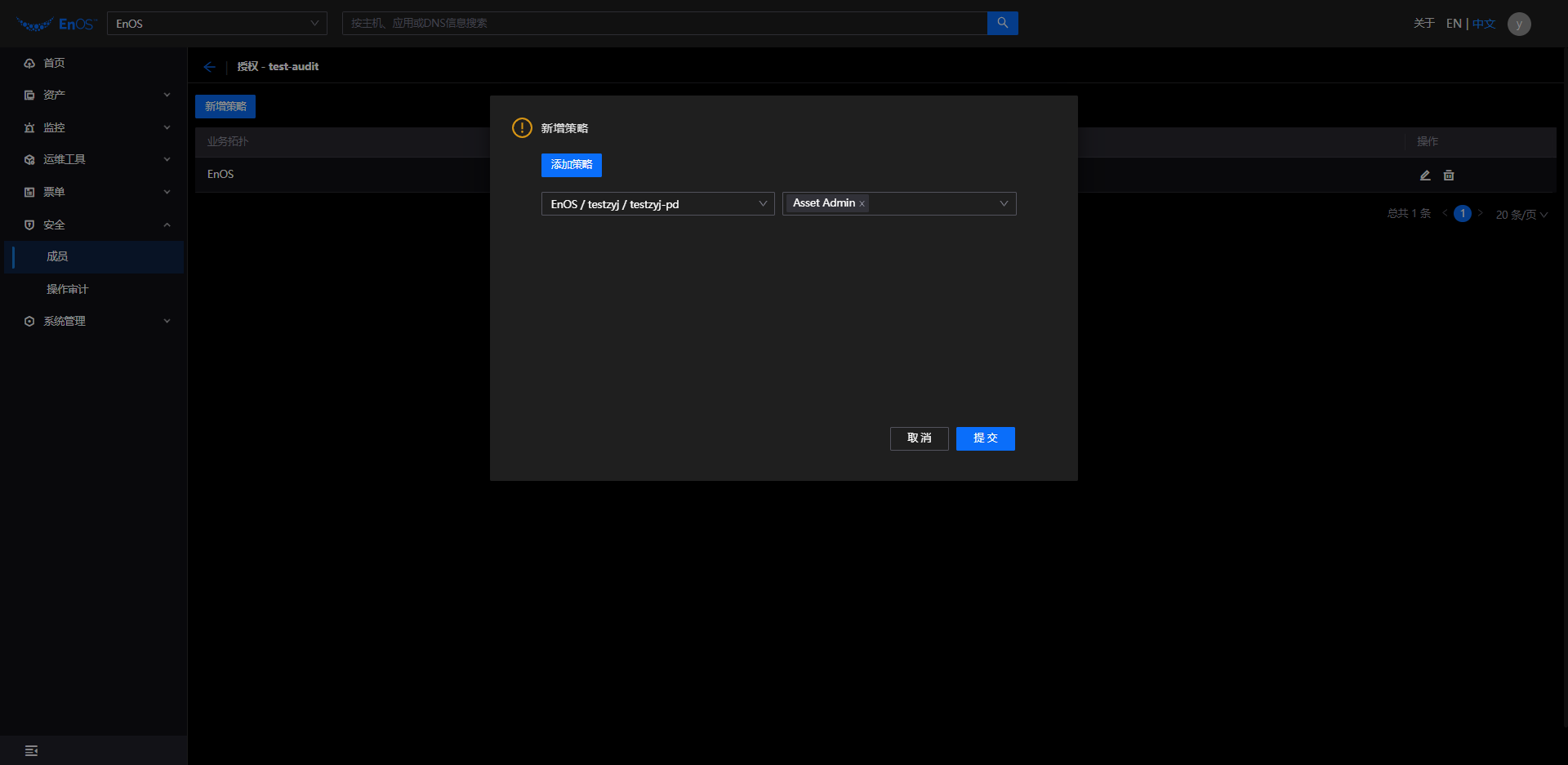Click the 提交 submit button
This screenshot has width=1568, height=765.
tap(985, 438)
